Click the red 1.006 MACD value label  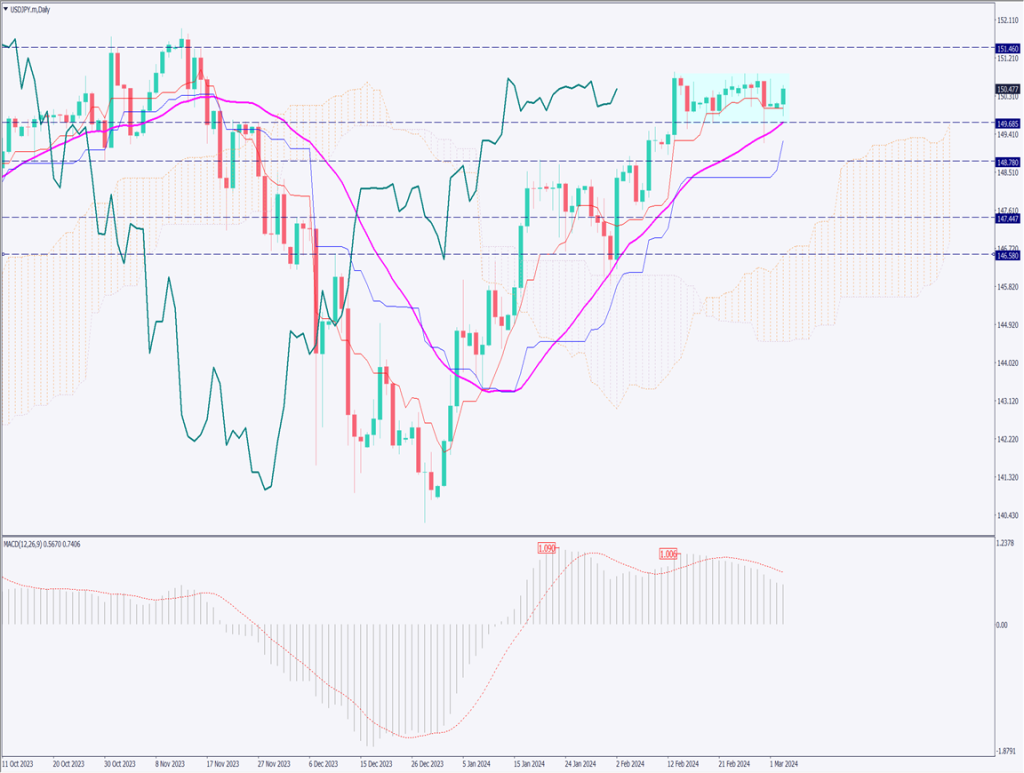click(668, 554)
